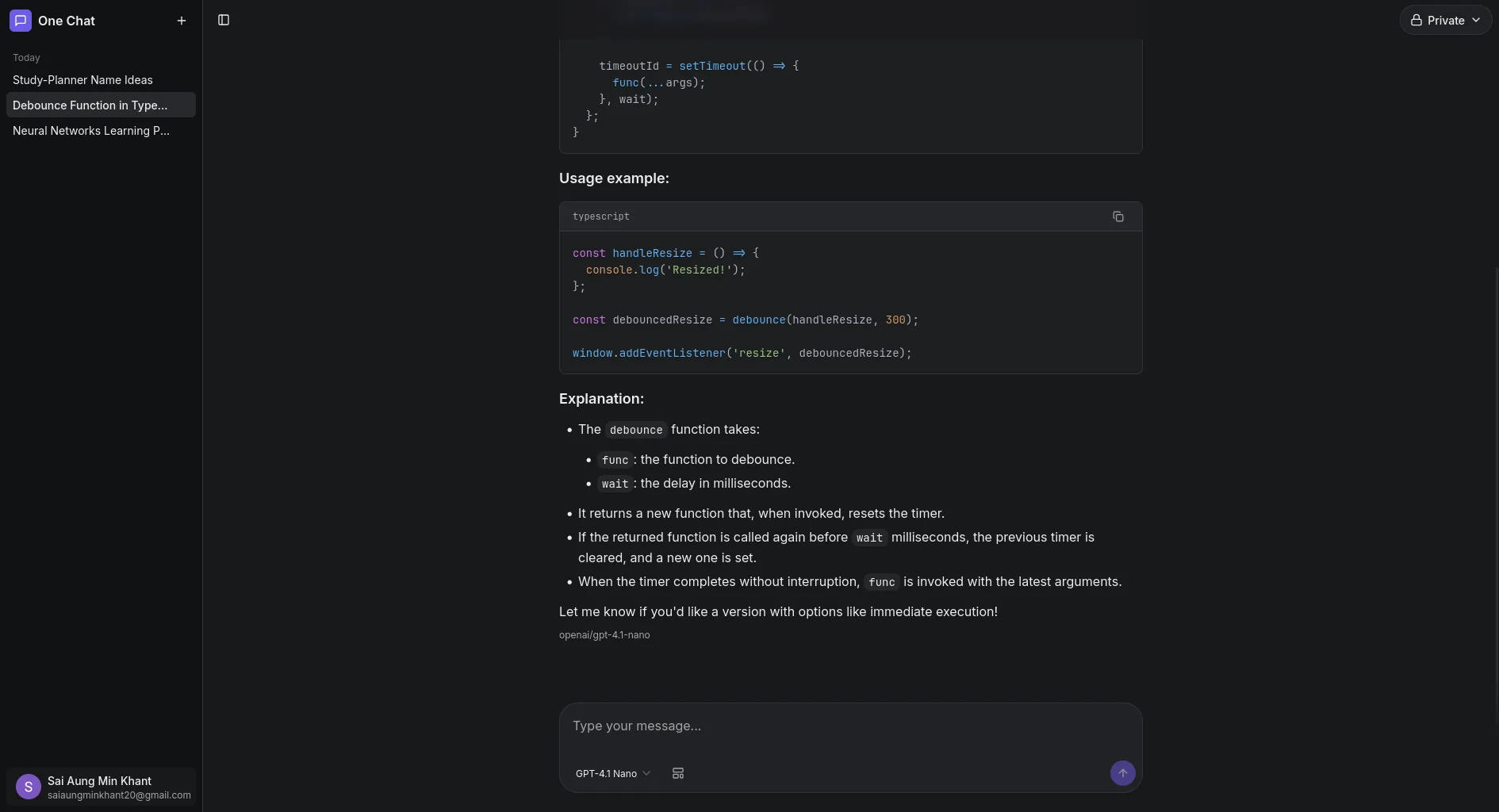Open Neural Networks Learning P... chat
This screenshot has width=1499, height=812.
[x=101, y=131]
